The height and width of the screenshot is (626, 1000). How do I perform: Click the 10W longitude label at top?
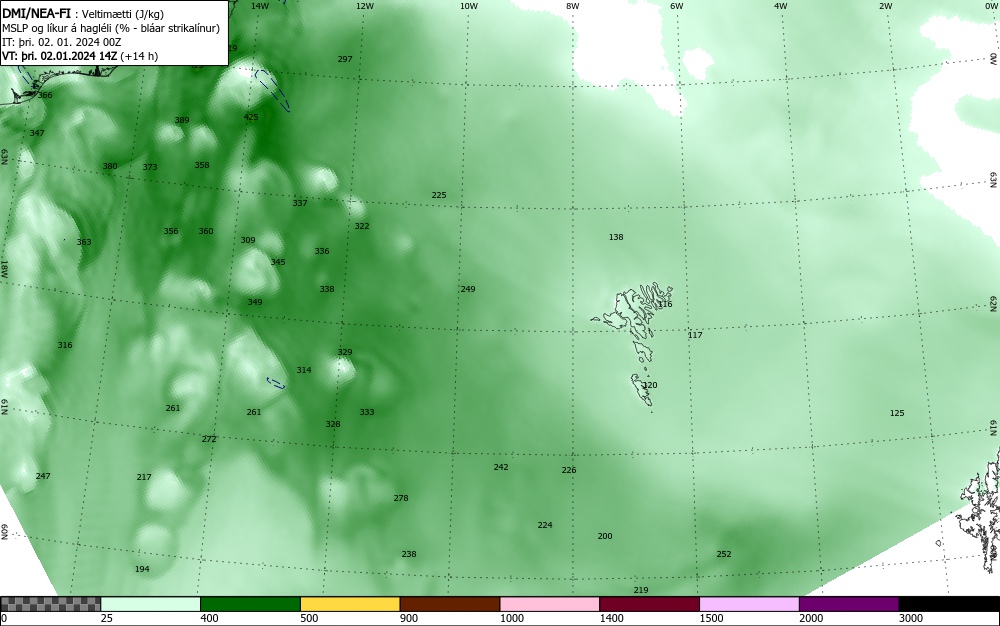[x=469, y=6]
